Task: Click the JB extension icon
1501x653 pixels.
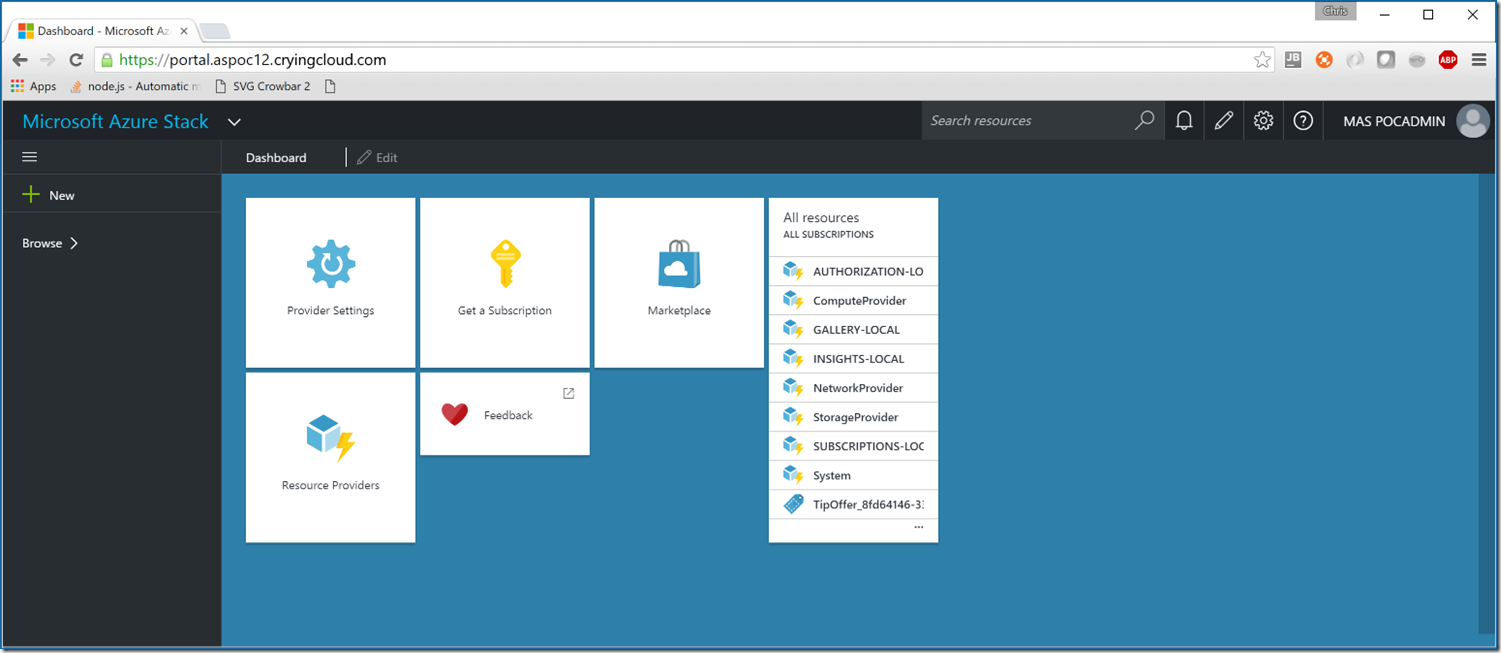Action: tap(1293, 60)
